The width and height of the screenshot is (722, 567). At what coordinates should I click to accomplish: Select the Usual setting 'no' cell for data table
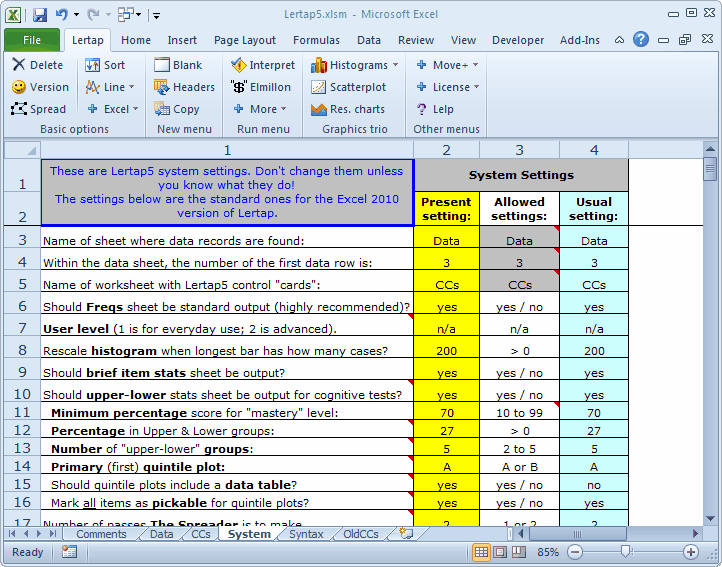pyautogui.click(x=594, y=483)
